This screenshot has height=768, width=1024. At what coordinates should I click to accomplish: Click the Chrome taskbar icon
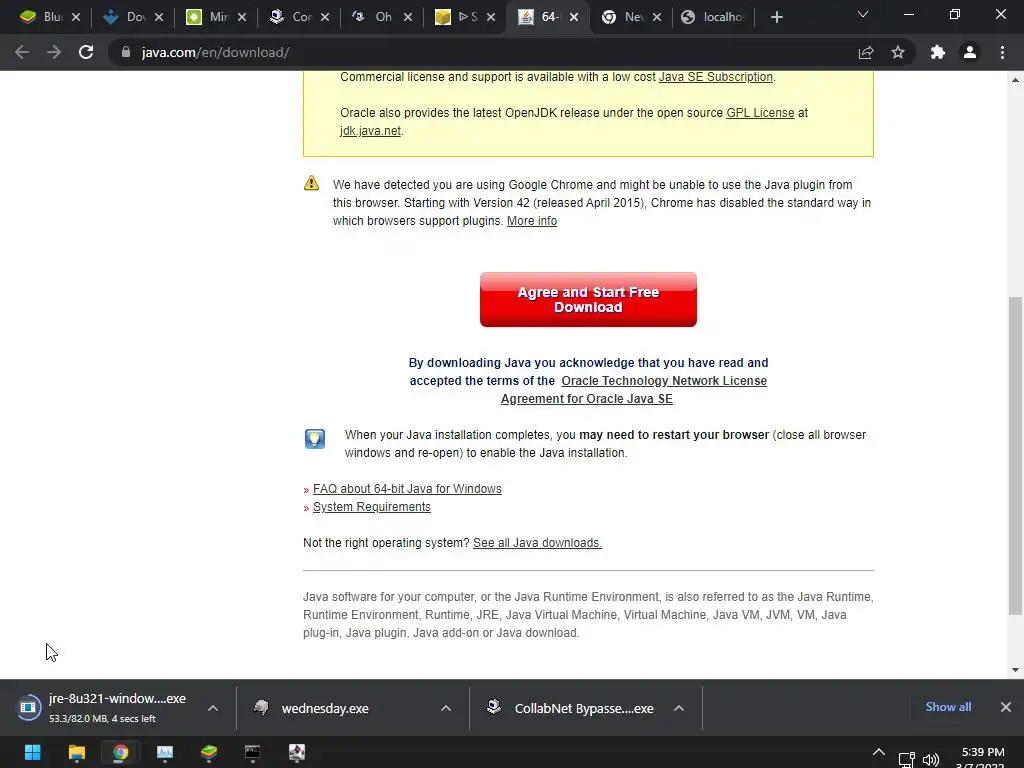tap(121, 752)
